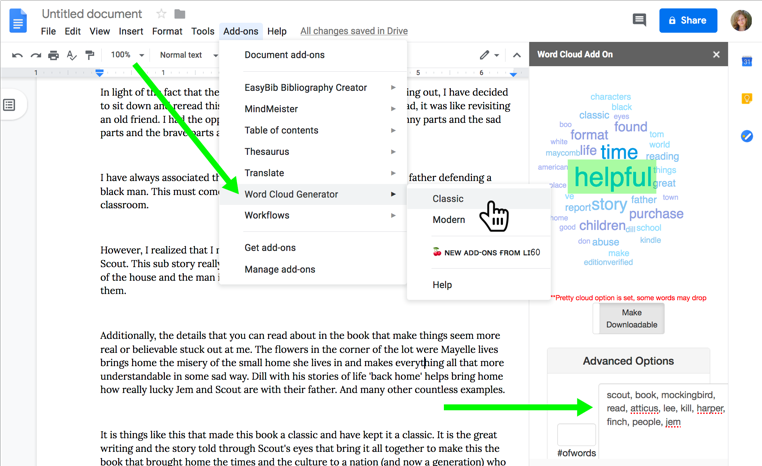762x466 pixels.
Task: Click the undo icon
Action: tap(17, 55)
